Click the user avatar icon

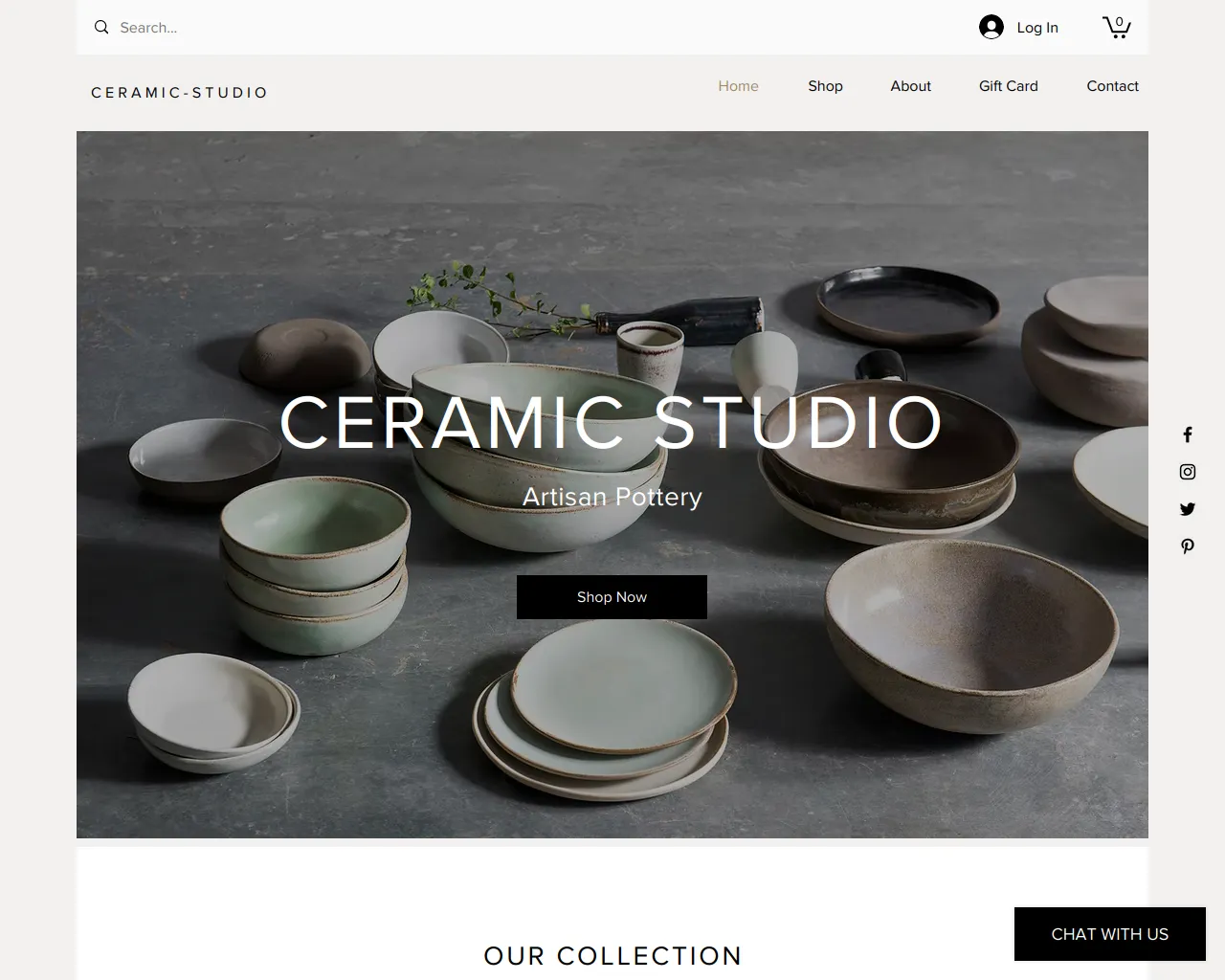click(x=991, y=27)
